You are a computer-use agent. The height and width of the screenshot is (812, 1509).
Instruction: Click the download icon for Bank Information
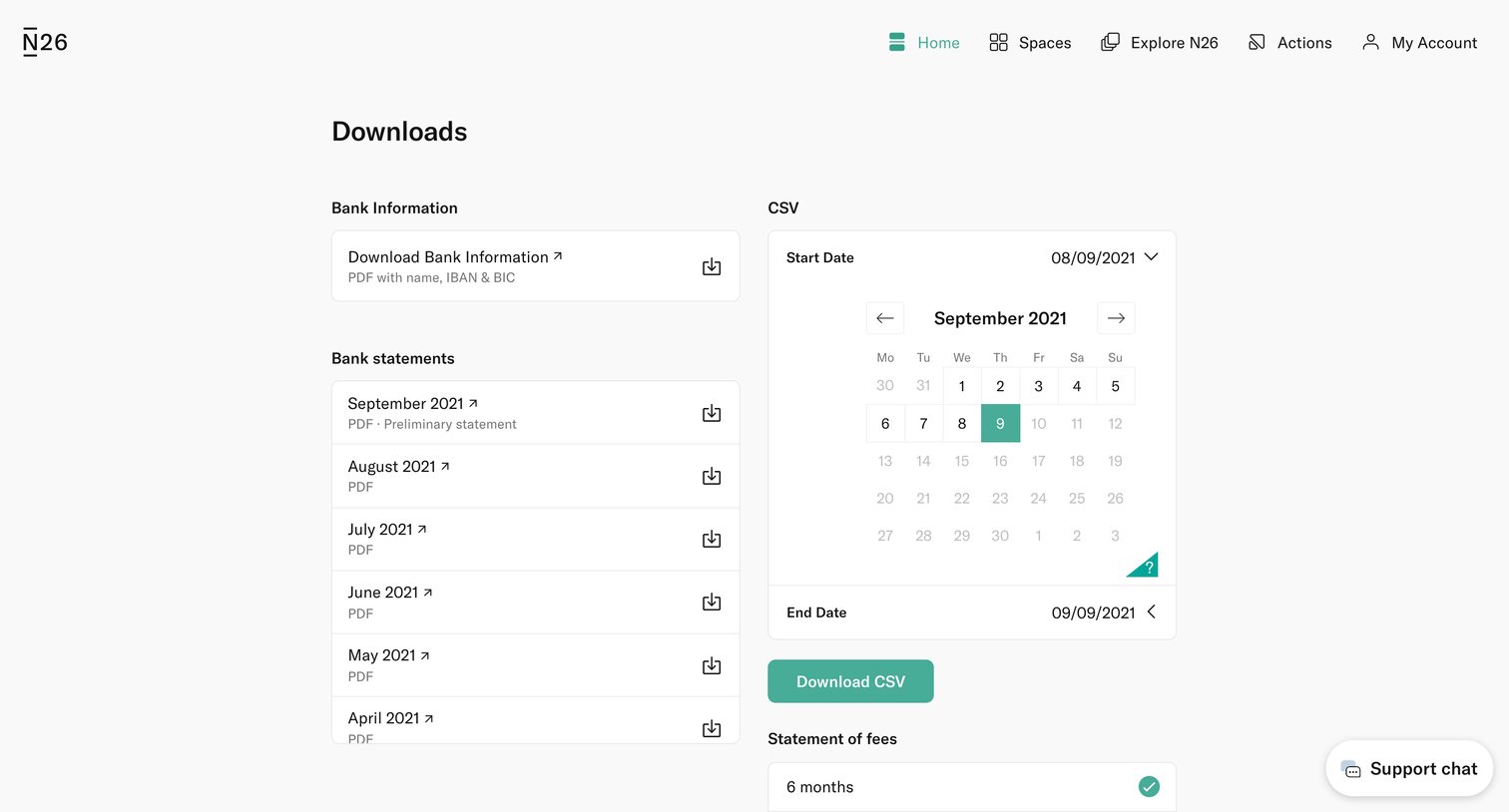pos(712,266)
